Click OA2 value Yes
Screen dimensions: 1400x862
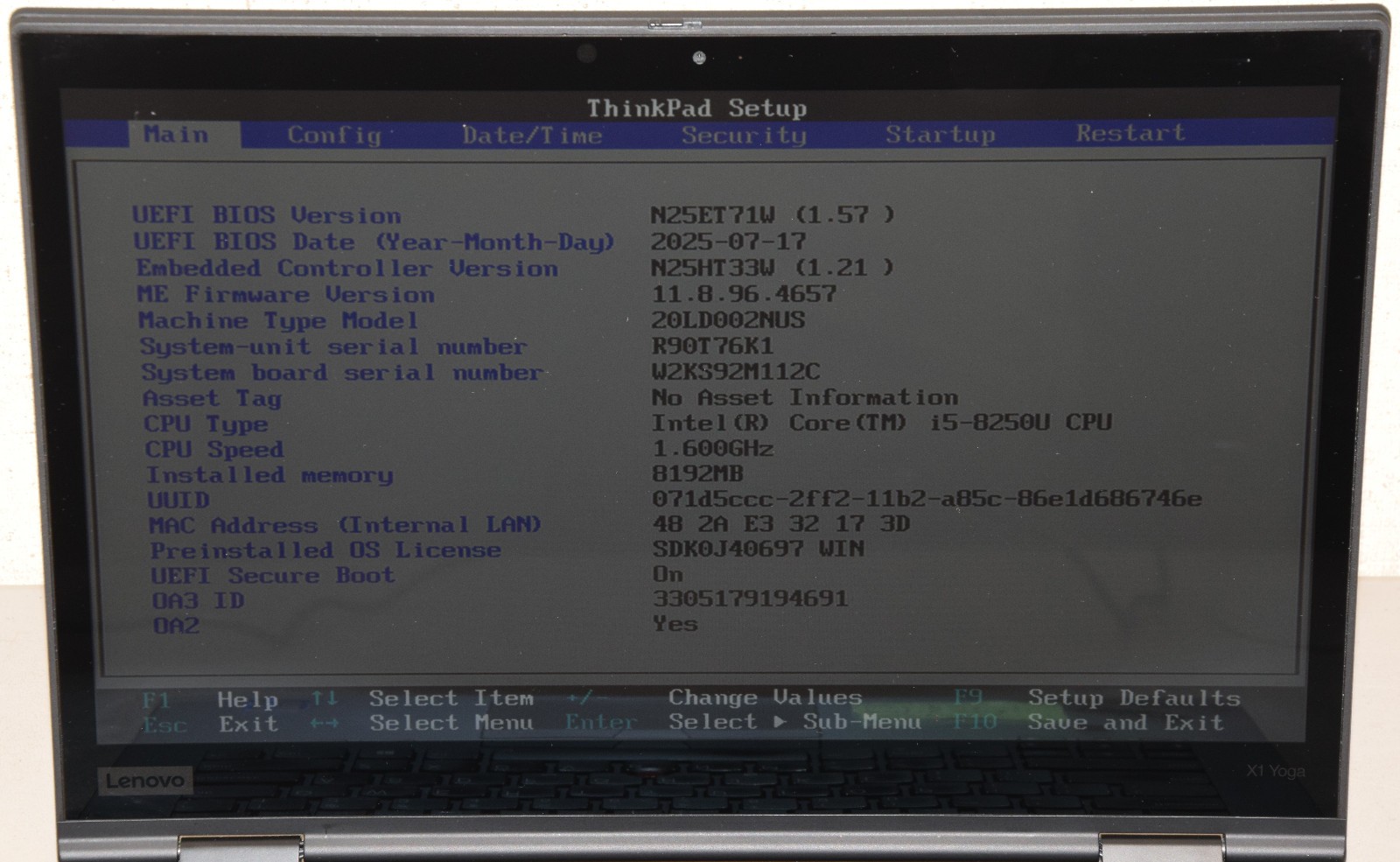(x=675, y=624)
